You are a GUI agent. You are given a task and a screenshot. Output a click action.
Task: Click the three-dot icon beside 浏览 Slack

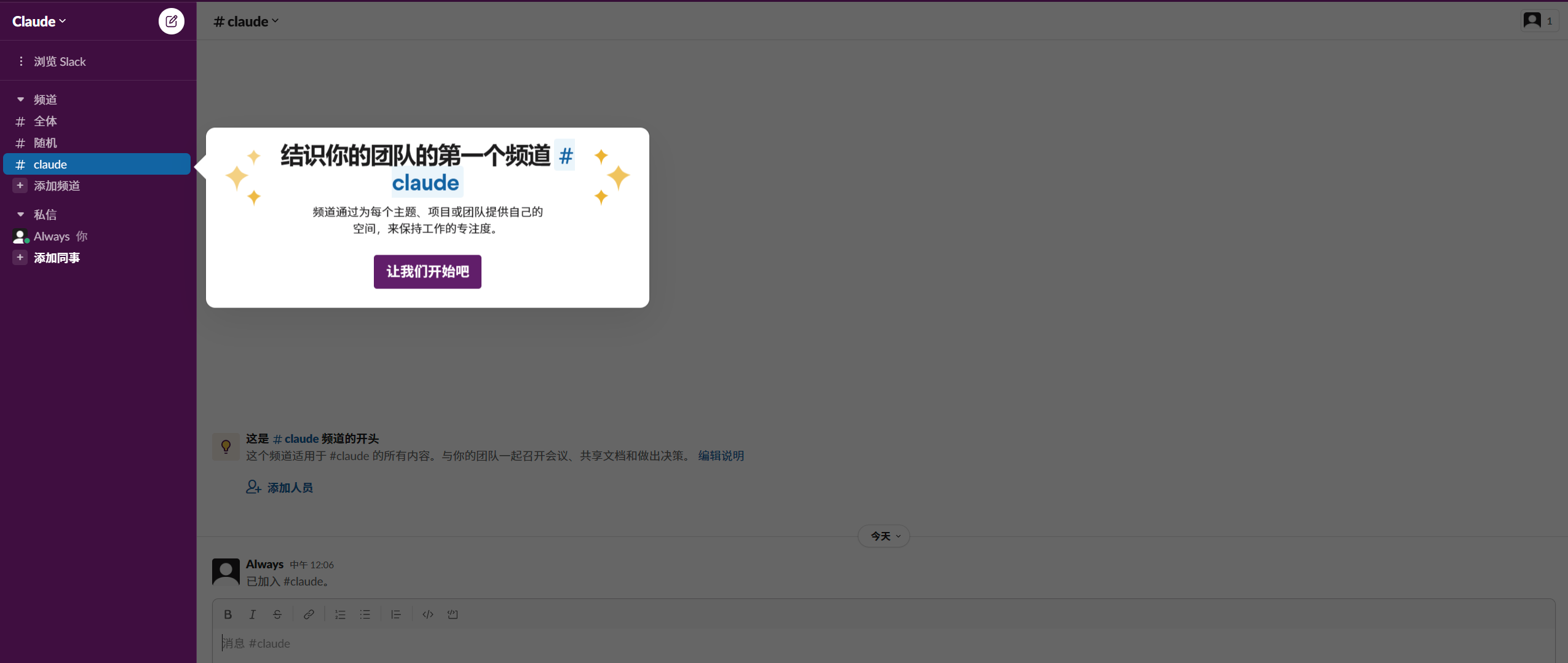(x=21, y=62)
